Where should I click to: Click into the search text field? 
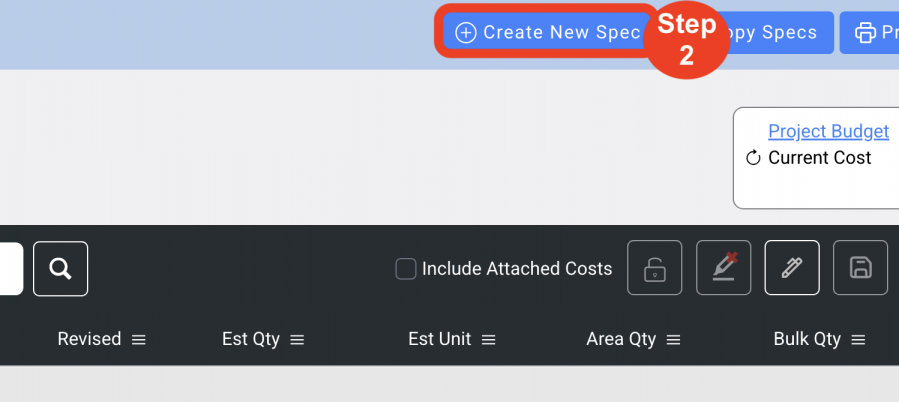(x=11, y=268)
